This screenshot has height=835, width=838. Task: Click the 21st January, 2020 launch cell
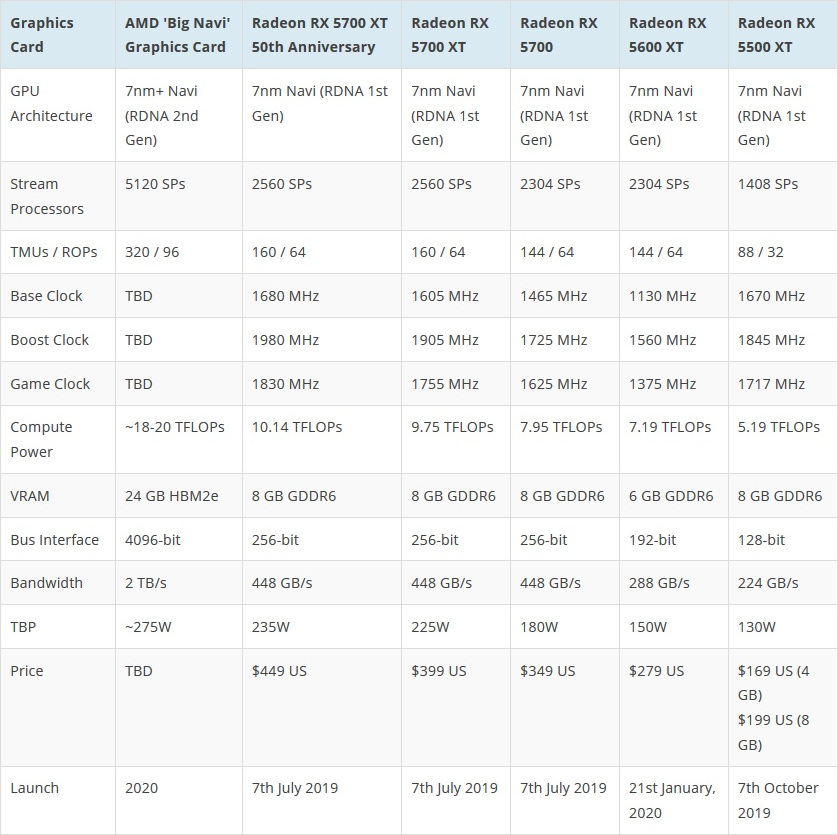click(673, 800)
